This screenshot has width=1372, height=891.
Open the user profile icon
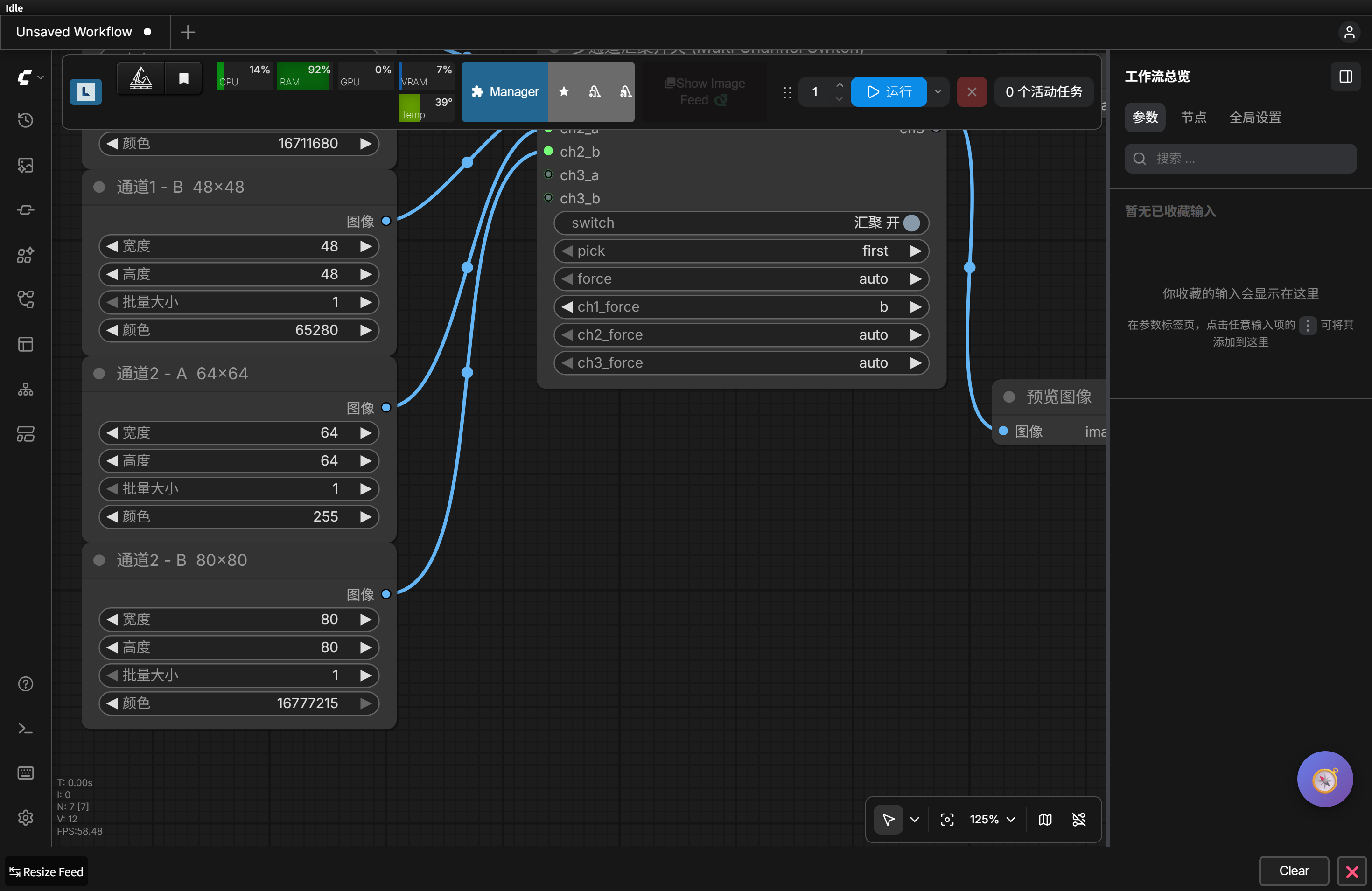coord(1349,32)
